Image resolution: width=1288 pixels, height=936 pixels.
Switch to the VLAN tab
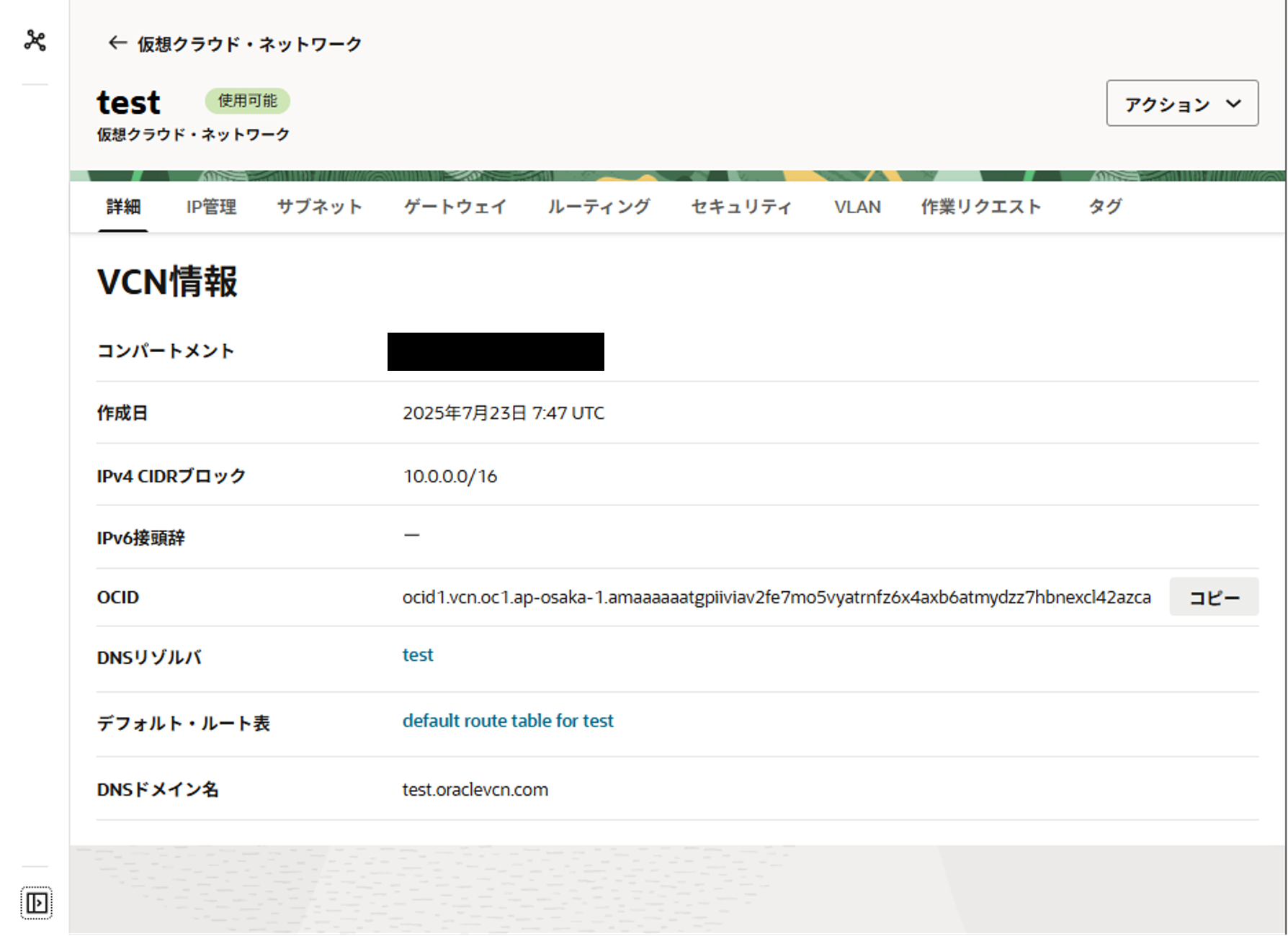857,207
